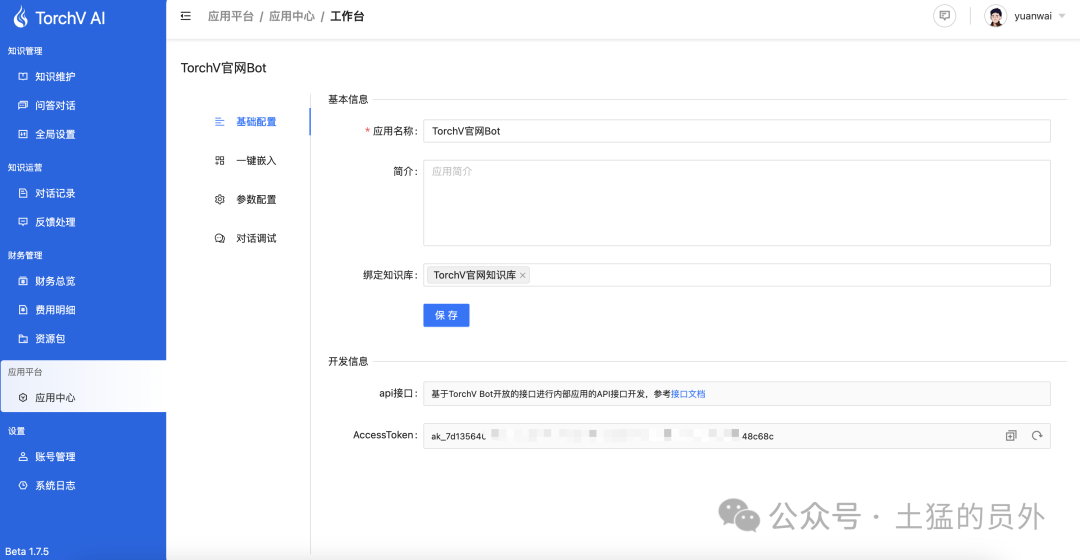
Task: Click the 账号管理 user icon
Action: 23,457
